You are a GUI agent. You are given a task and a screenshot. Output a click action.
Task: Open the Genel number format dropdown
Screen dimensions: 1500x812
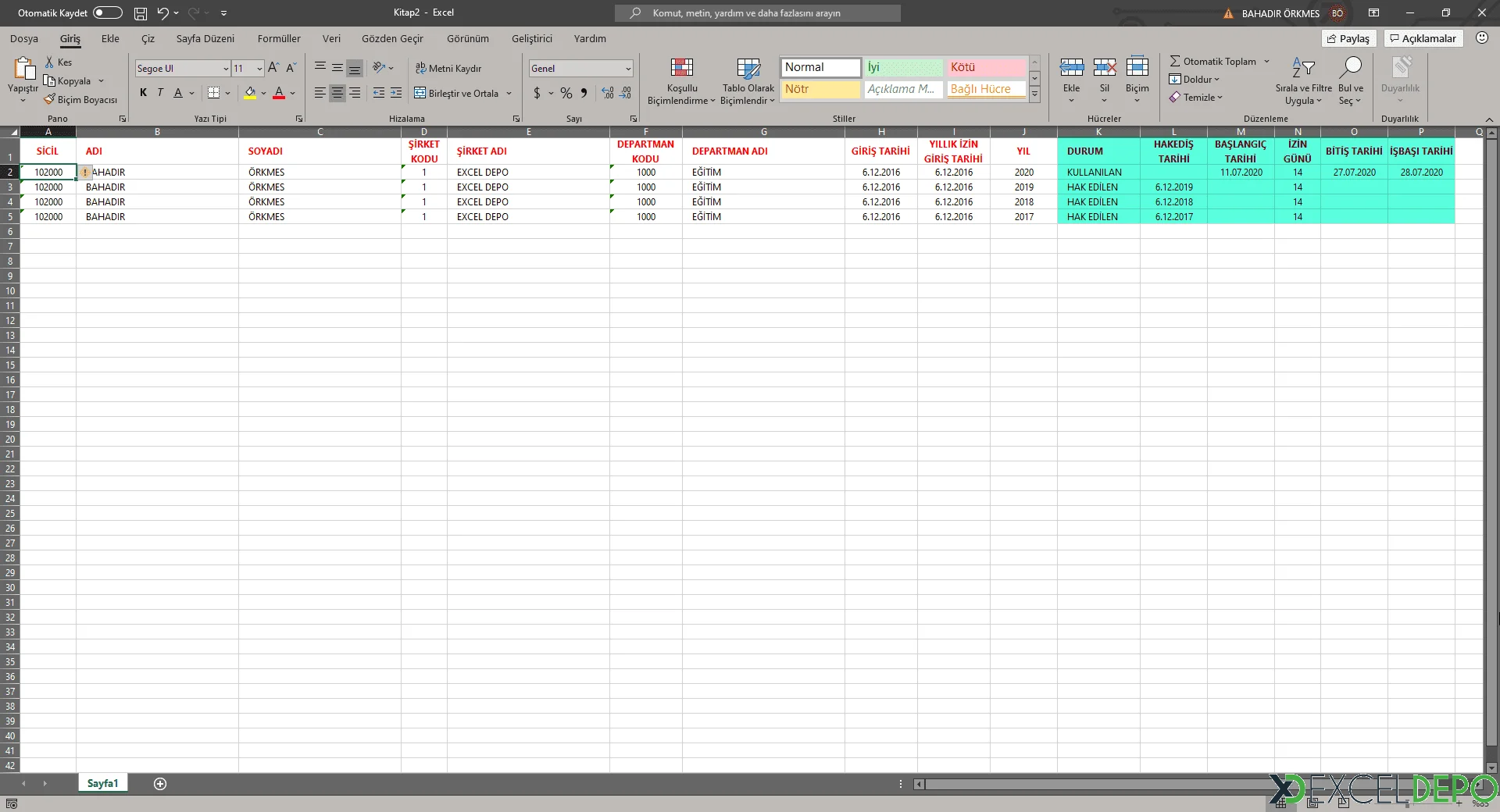tap(627, 69)
